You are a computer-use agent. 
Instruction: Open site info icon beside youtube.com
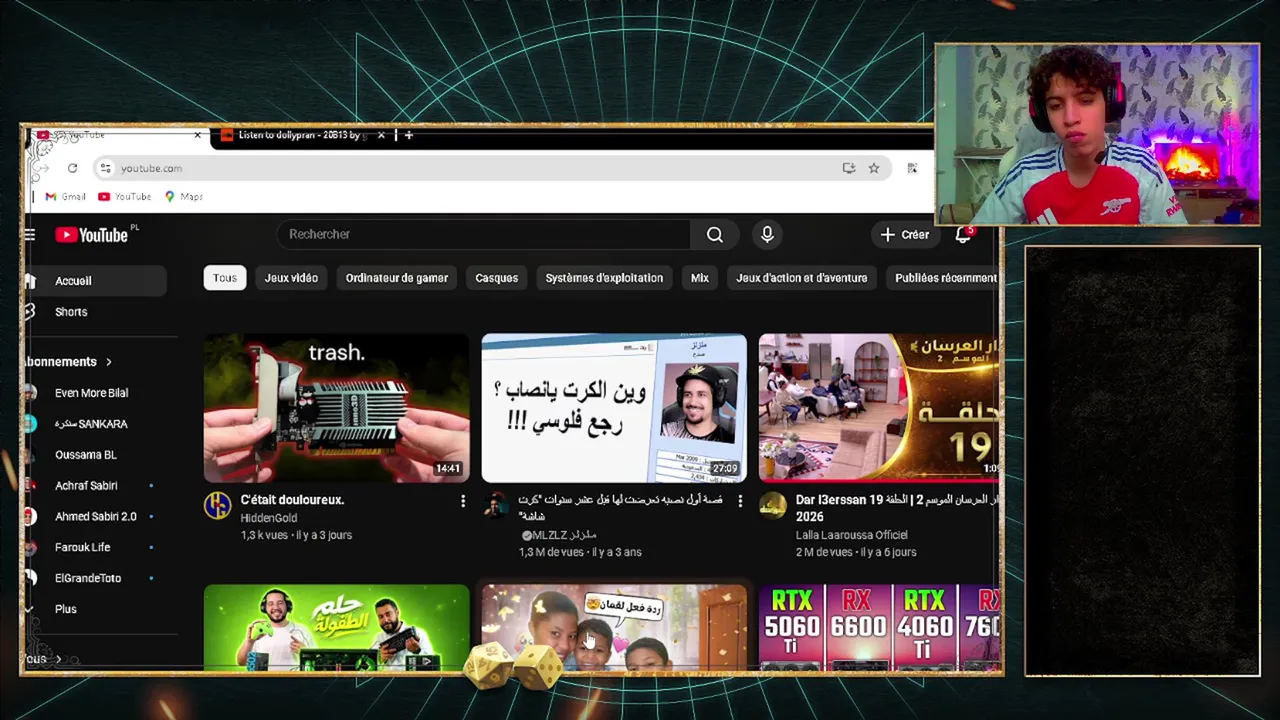tap(105, 168)
